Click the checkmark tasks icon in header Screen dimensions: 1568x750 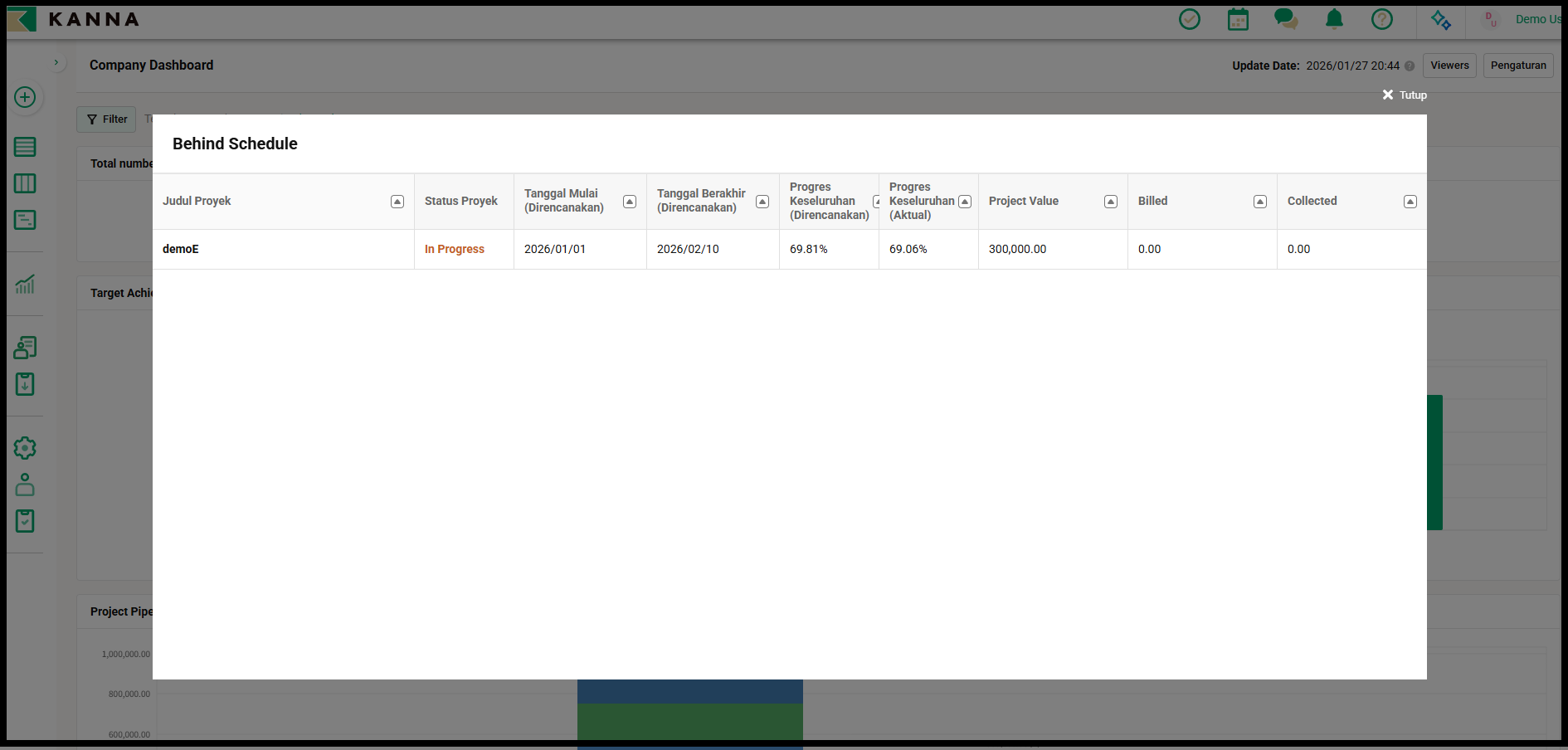[1189, 19]
